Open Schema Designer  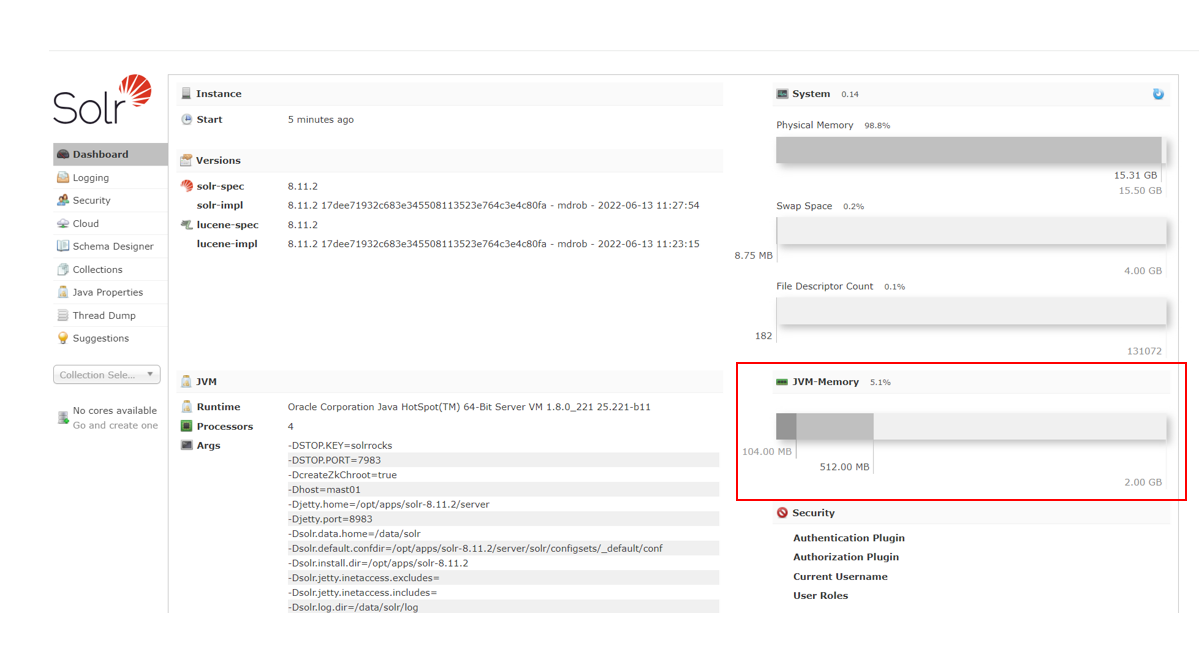[113, 246]
